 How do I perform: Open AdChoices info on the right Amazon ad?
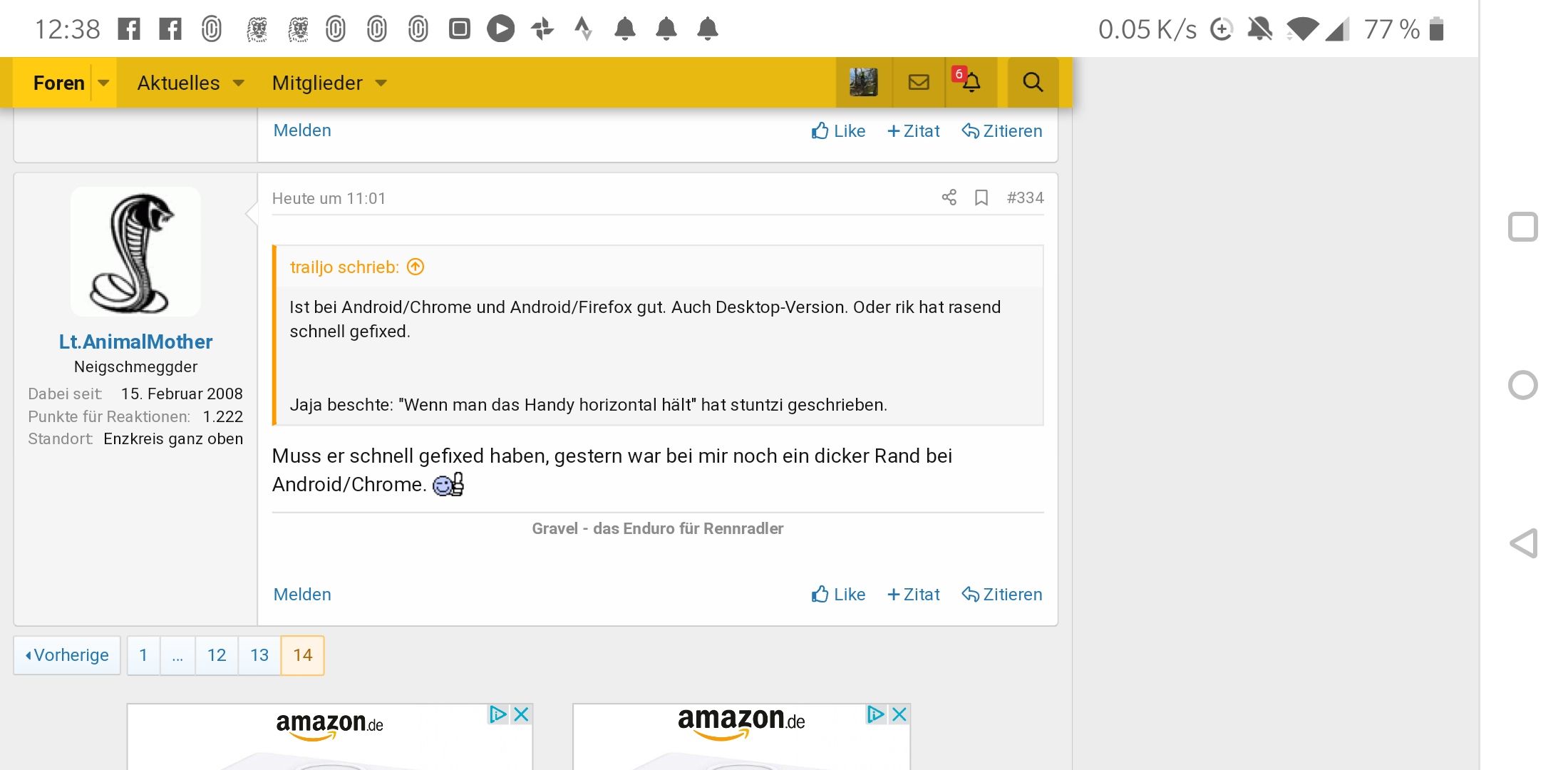click(x=875, y=714)
